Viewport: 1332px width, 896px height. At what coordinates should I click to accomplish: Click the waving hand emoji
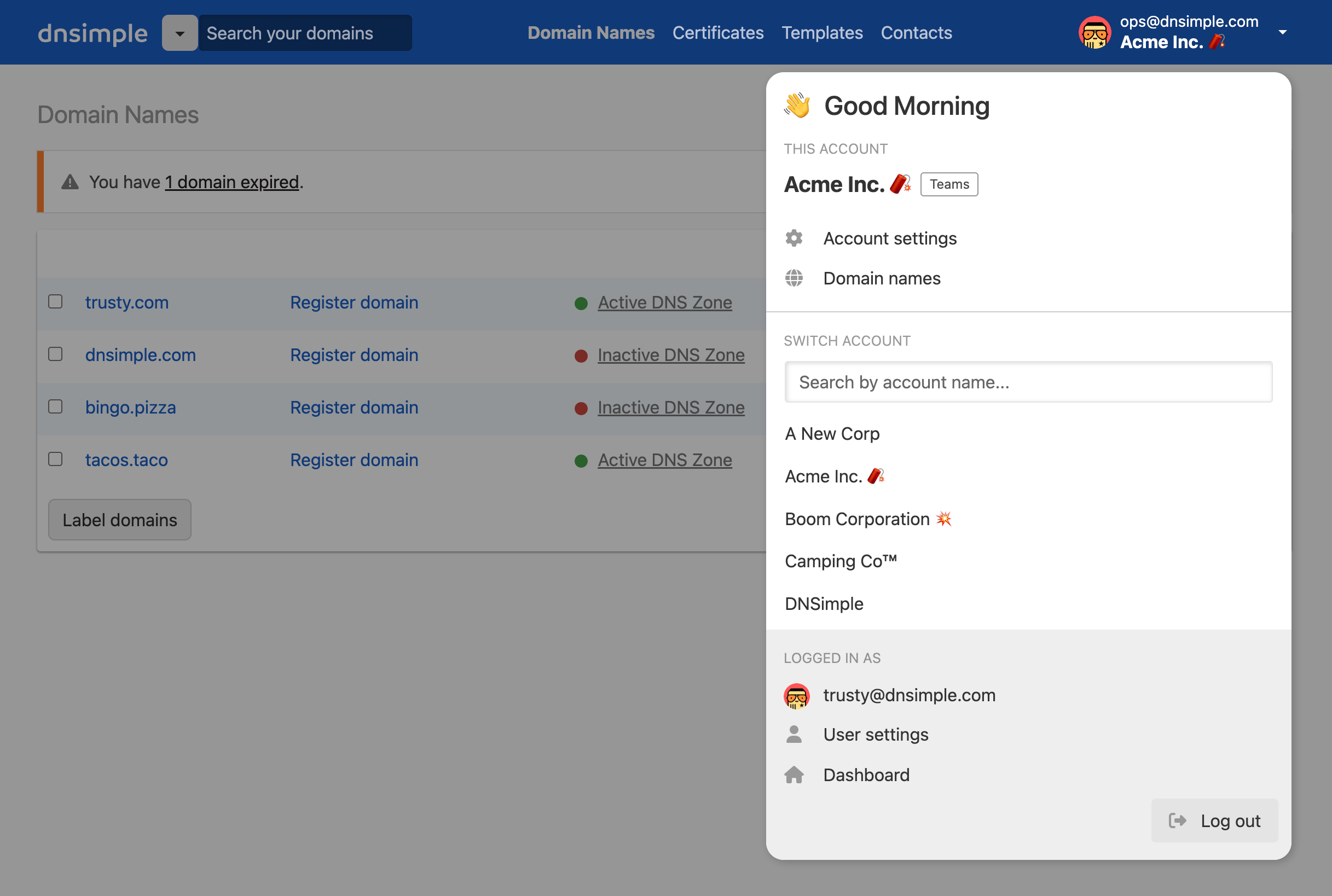pyautogui.click(x=797, y=106)
